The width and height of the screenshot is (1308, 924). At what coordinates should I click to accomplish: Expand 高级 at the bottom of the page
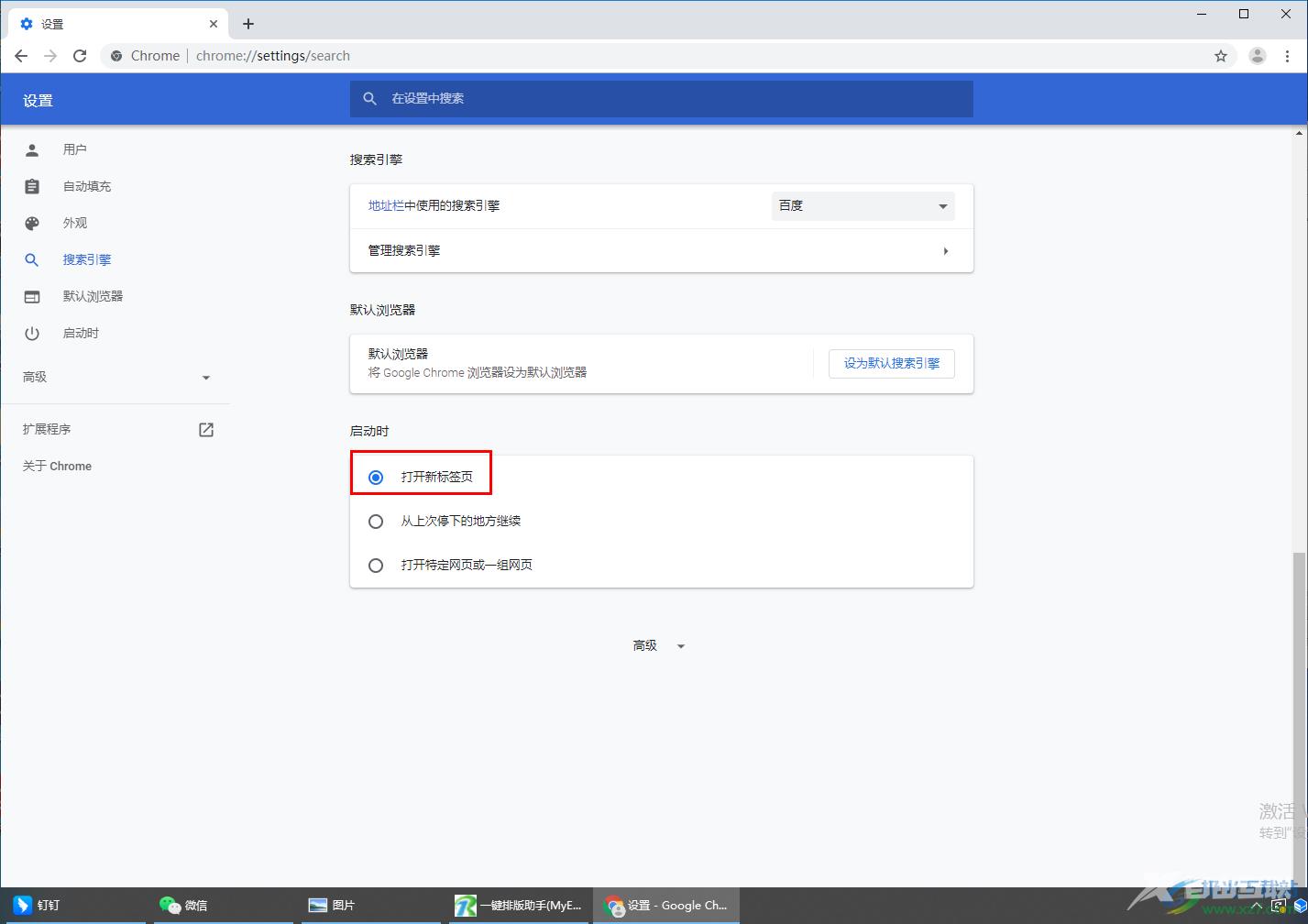660,645
